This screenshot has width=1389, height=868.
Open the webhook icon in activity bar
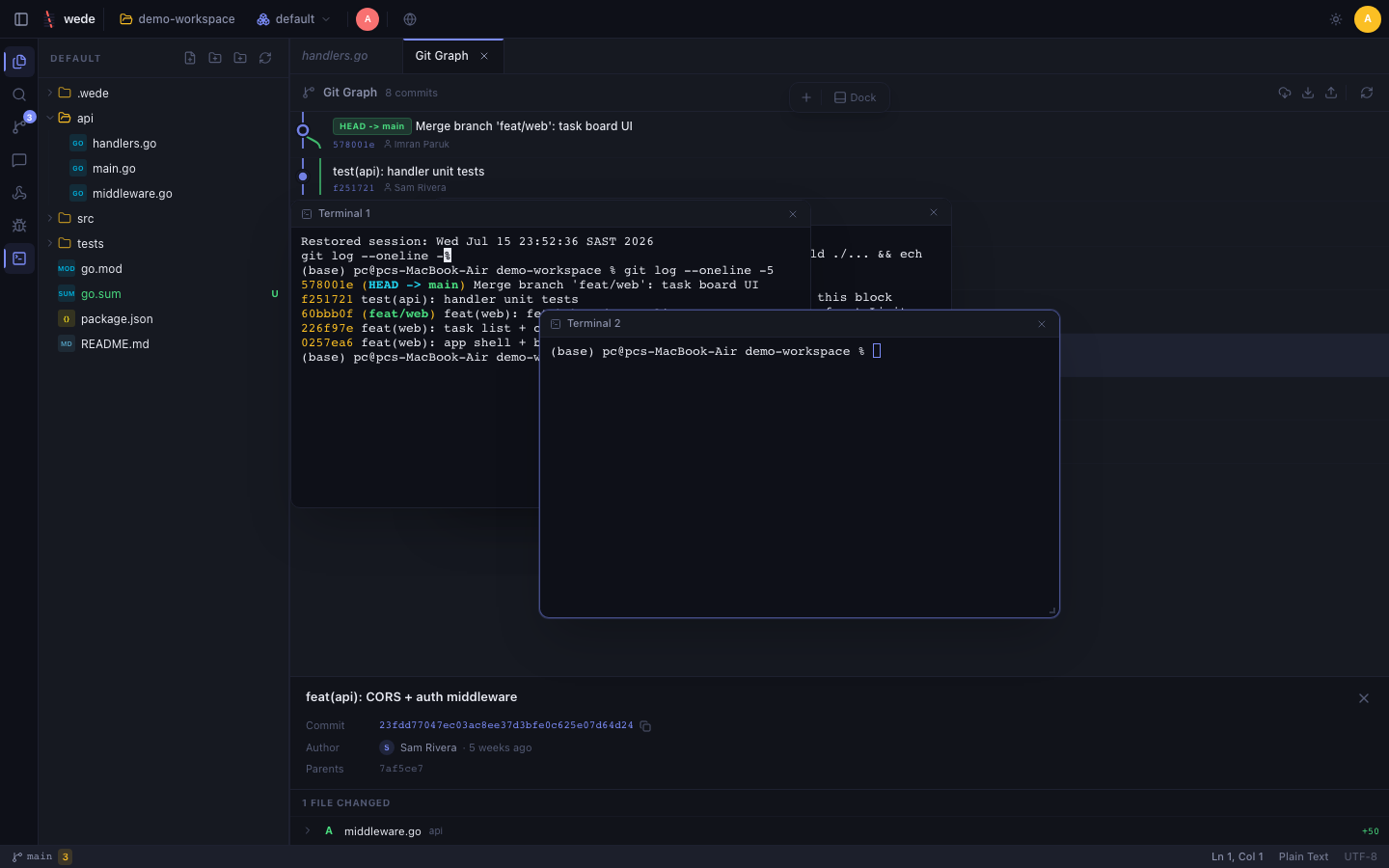(x=19, y=193)
